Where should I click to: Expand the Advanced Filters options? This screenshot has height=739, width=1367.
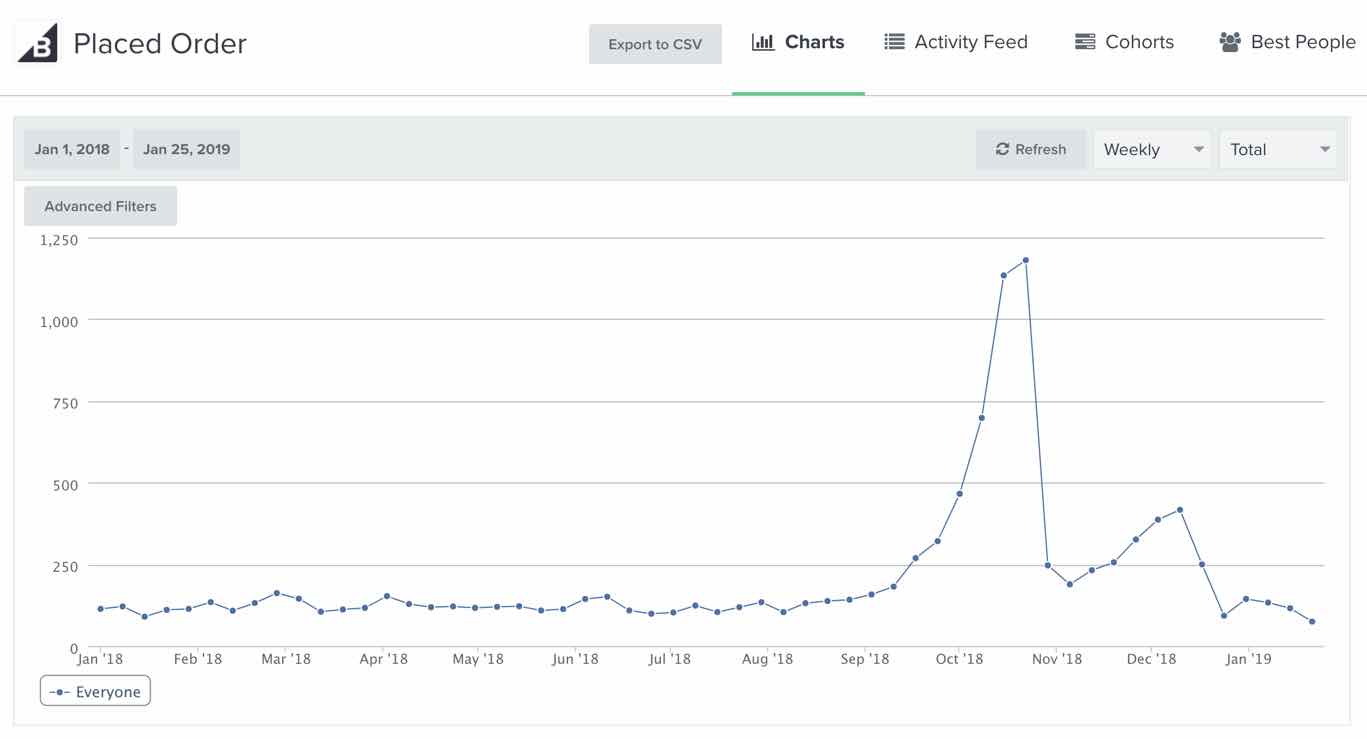[100, 206]
